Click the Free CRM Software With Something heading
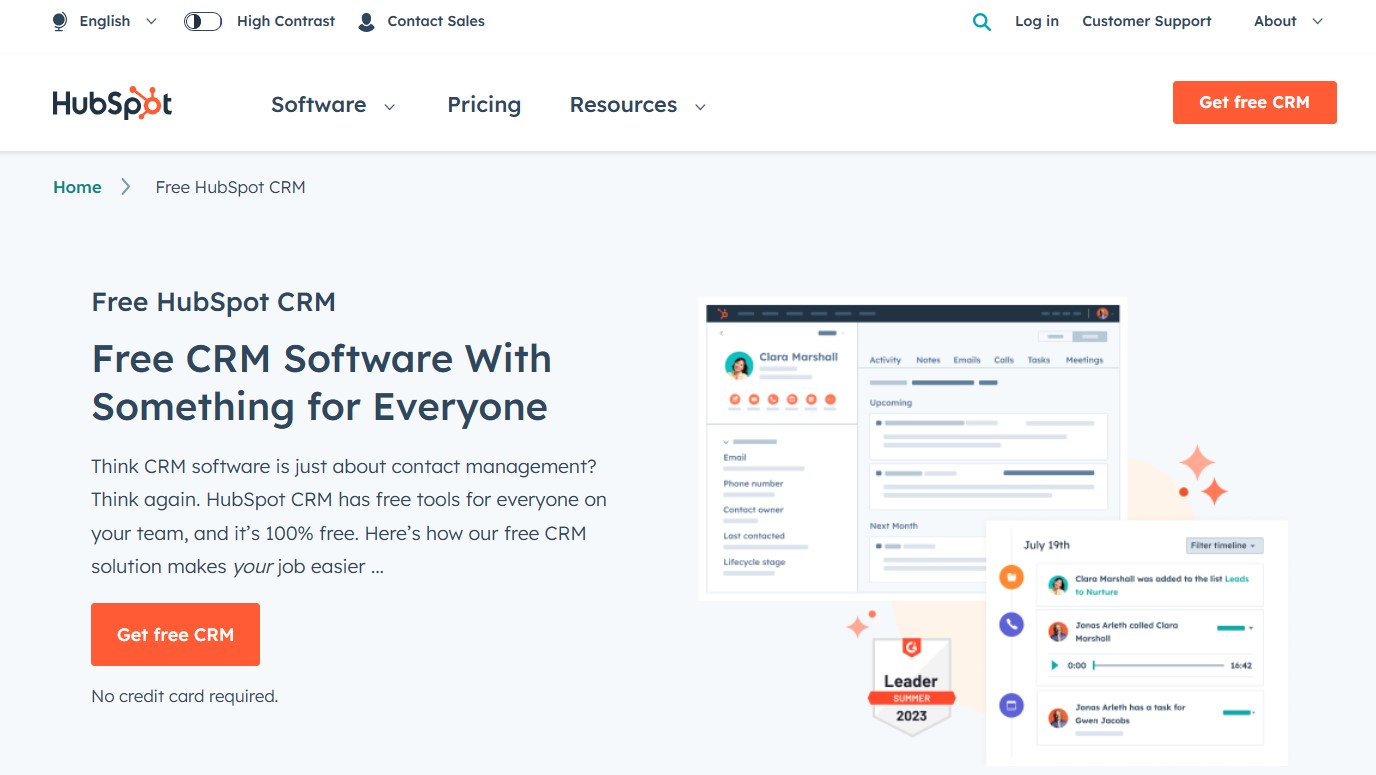 pos(321,383)
